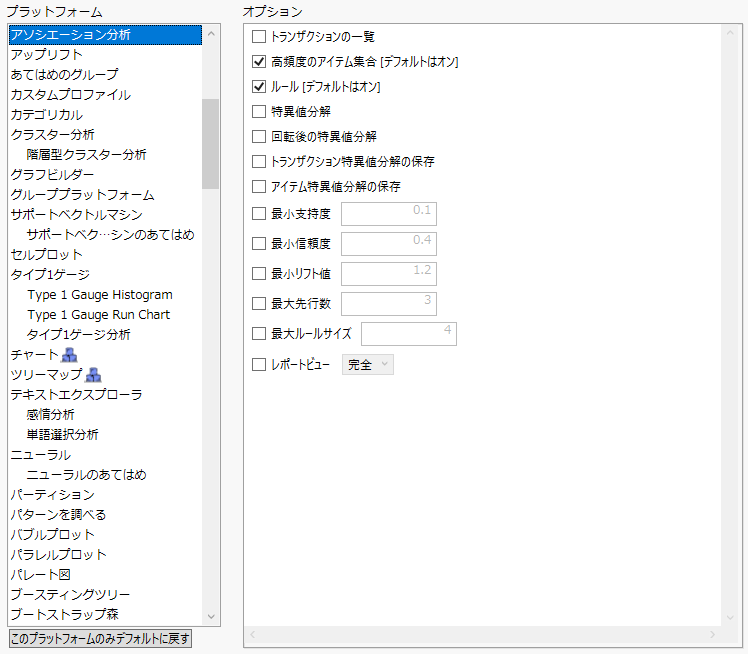Click the 最小支持度 value field
Image resolution: width=748 pixels, height=654 pixels.
point(389,214)
